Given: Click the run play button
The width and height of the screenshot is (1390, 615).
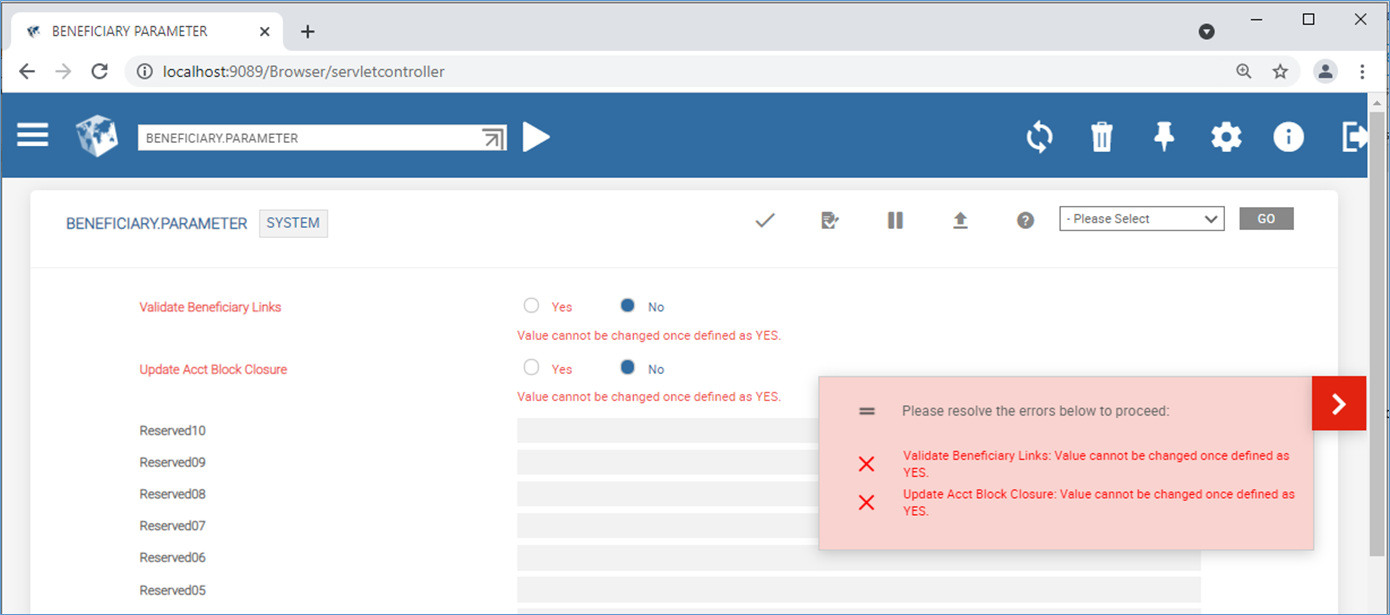Looking at the screenshot, I should [x=536, y=137].
